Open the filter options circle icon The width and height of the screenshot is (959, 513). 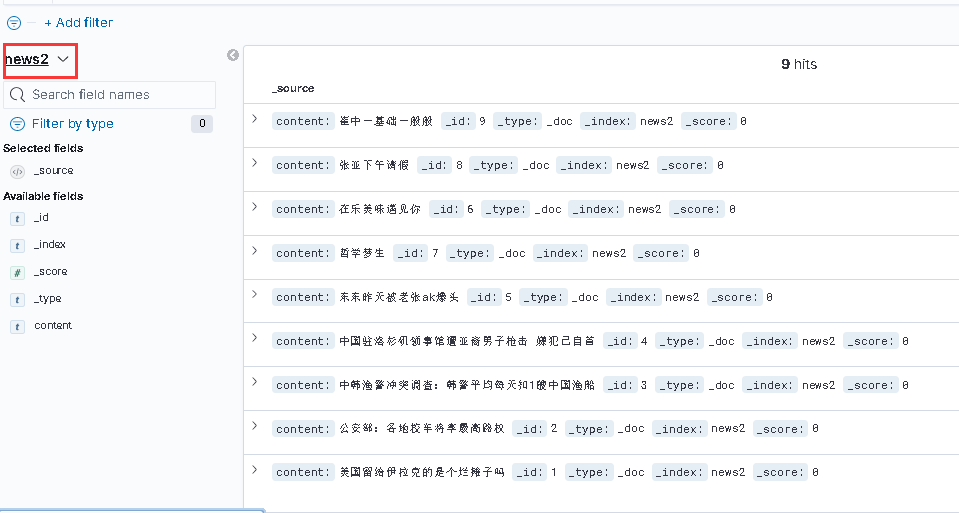coord(13,23)
